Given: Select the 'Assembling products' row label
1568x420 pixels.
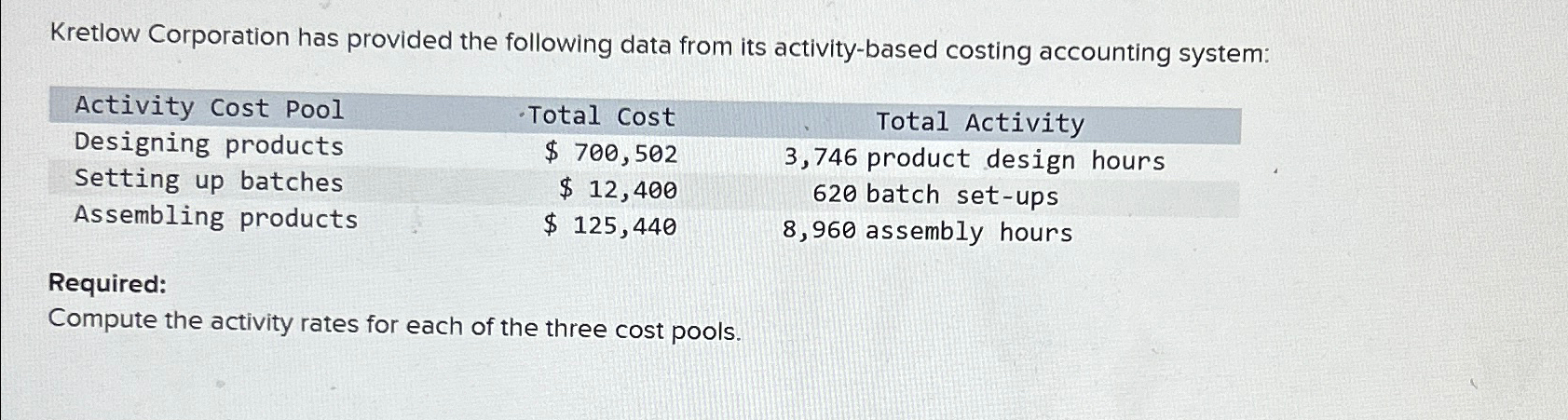Looking at the screenshot, I should click(216, 217).
